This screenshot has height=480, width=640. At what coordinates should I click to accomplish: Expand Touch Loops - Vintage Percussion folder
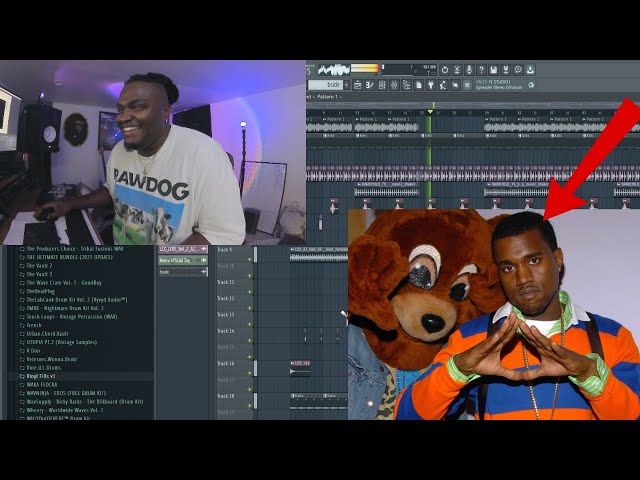click(x=68, y=316)
